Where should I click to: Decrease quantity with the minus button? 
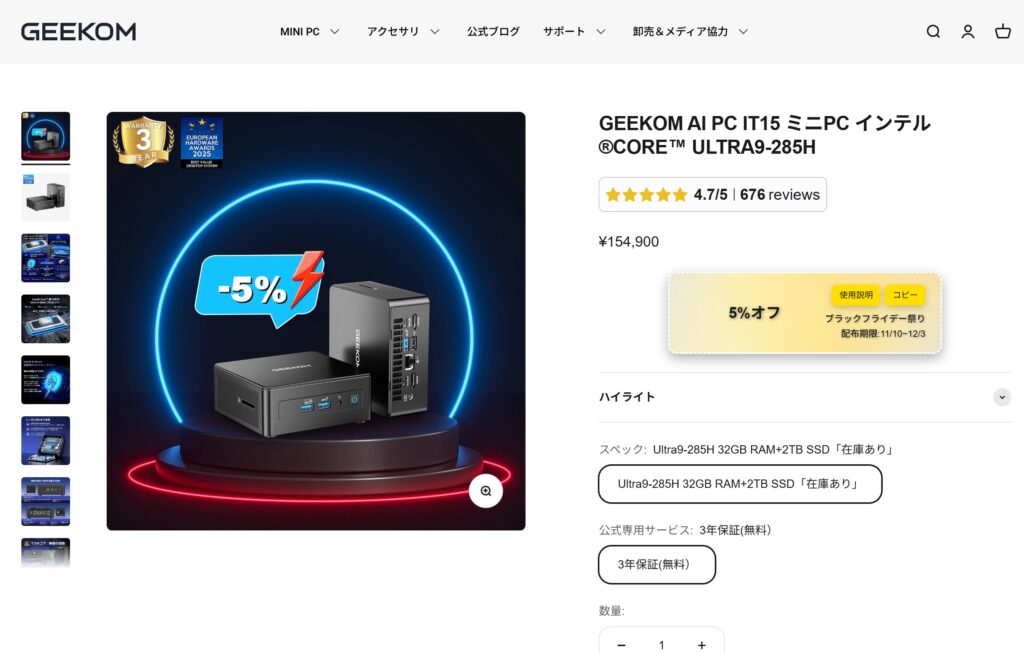[x=621, y=645]
